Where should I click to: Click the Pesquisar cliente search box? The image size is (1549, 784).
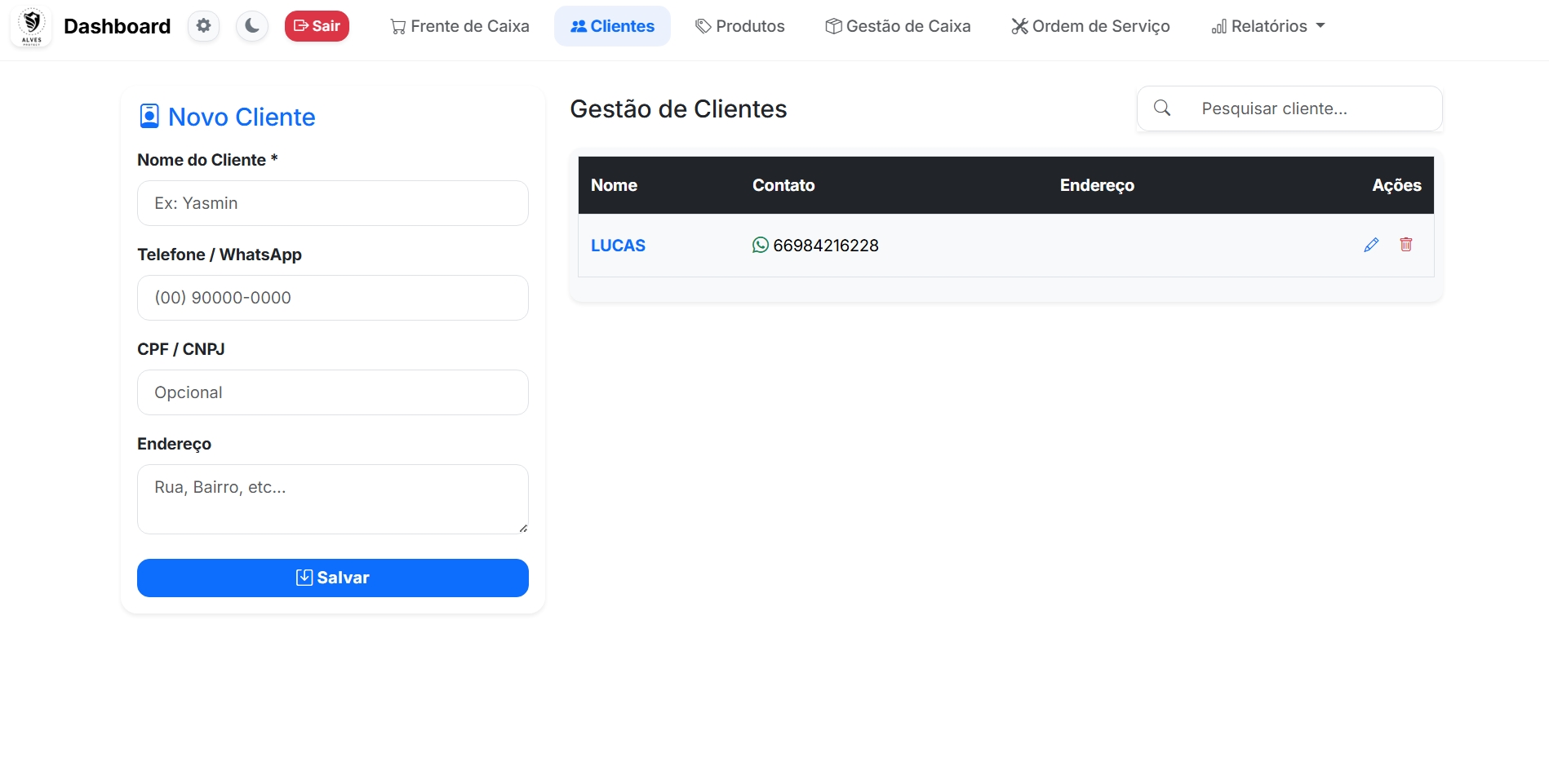pos(1314,109)
